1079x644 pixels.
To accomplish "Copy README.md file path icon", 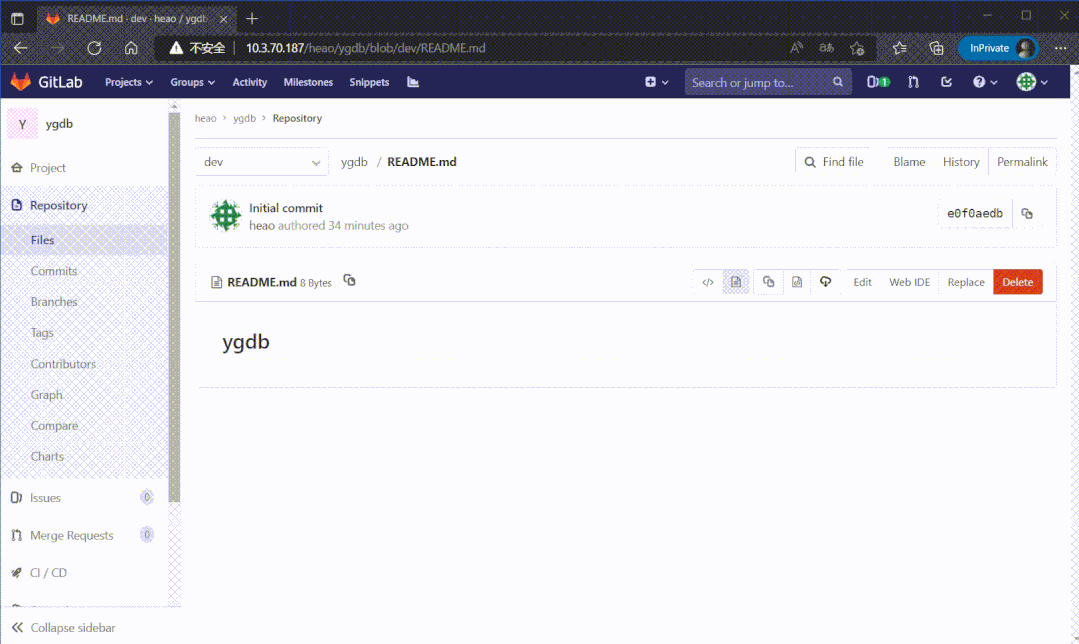I will pos(349,281).
